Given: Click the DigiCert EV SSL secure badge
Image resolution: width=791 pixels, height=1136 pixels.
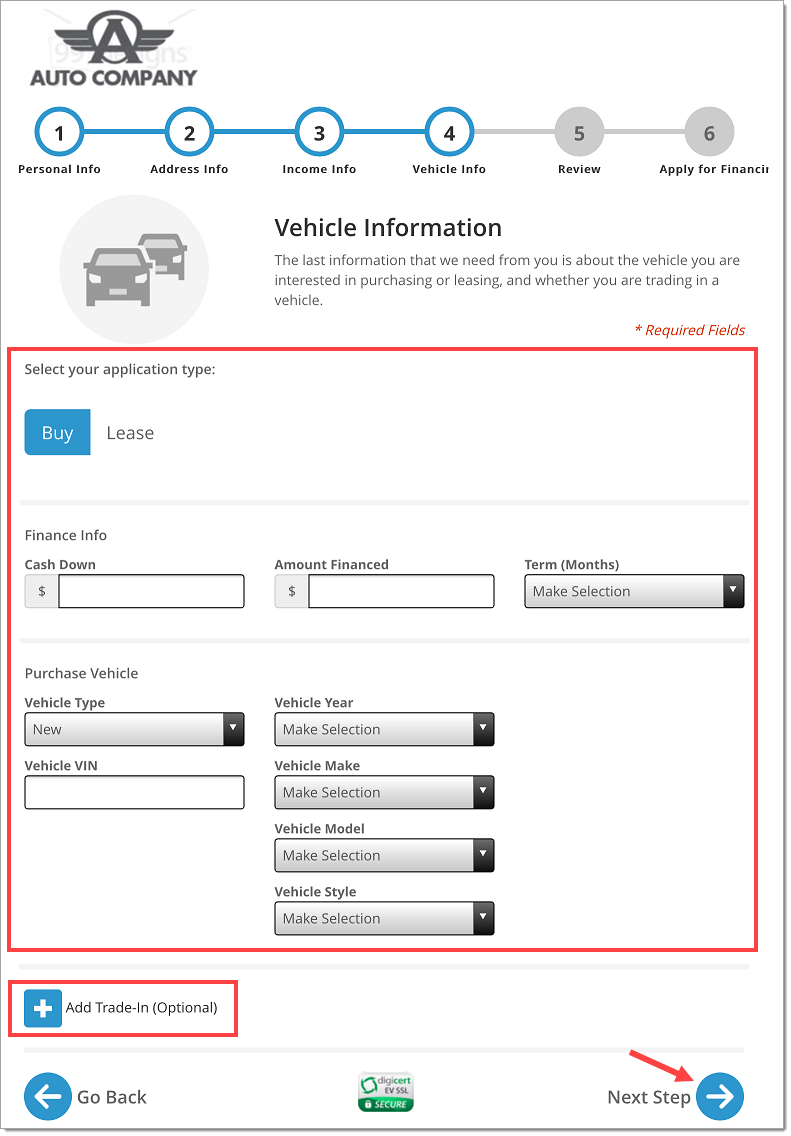Looking at the screenshot, I should [x=386, y=1093].
